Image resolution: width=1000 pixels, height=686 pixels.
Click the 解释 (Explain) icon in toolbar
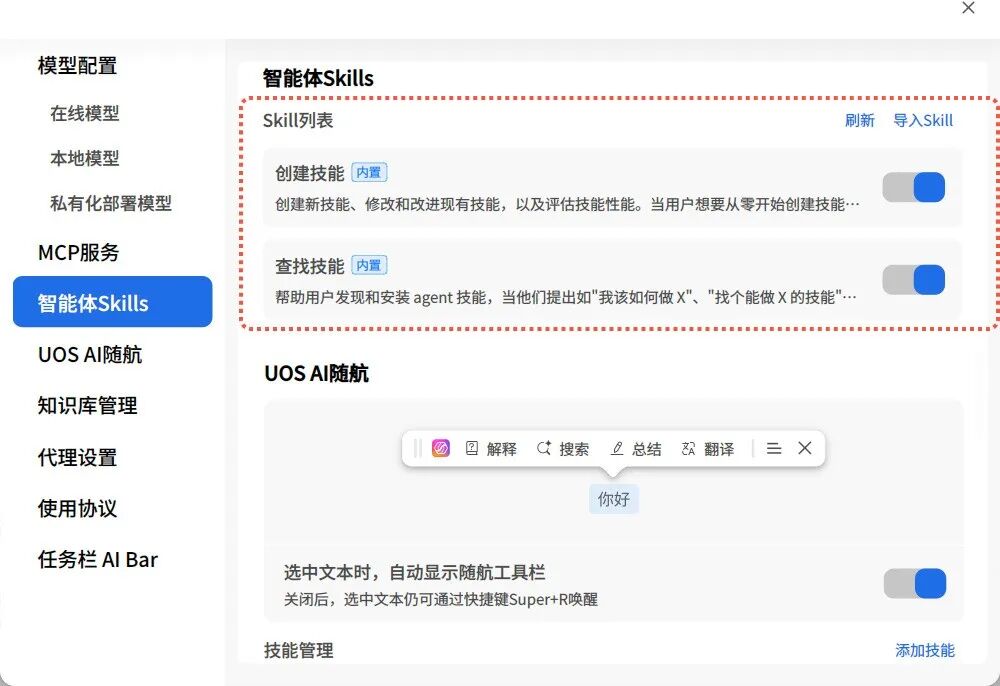pyautogui.click(x=472, y=449)
